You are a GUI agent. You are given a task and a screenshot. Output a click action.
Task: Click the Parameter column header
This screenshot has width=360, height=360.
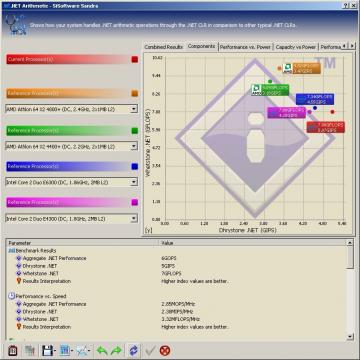coord(82,243)
